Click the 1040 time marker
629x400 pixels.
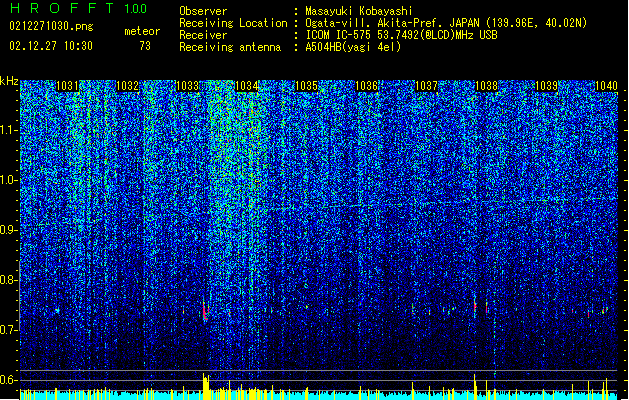pyautogui.click(x=606, y=86)
